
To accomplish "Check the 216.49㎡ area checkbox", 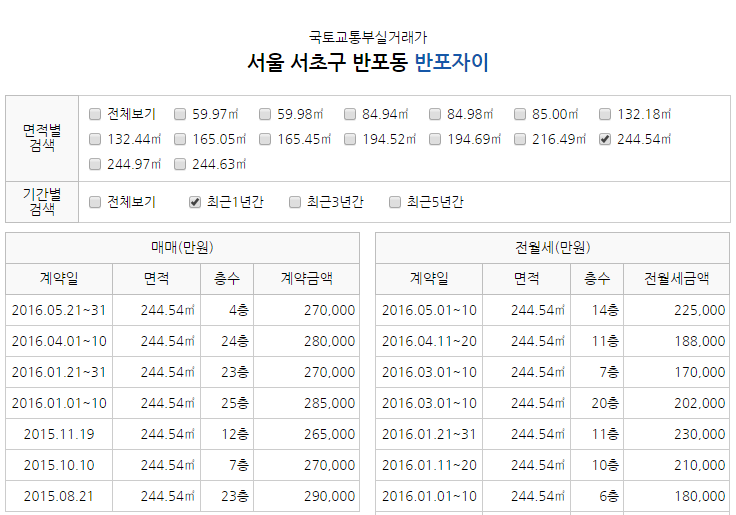I will pyautogui.click(x=520, y=139).
